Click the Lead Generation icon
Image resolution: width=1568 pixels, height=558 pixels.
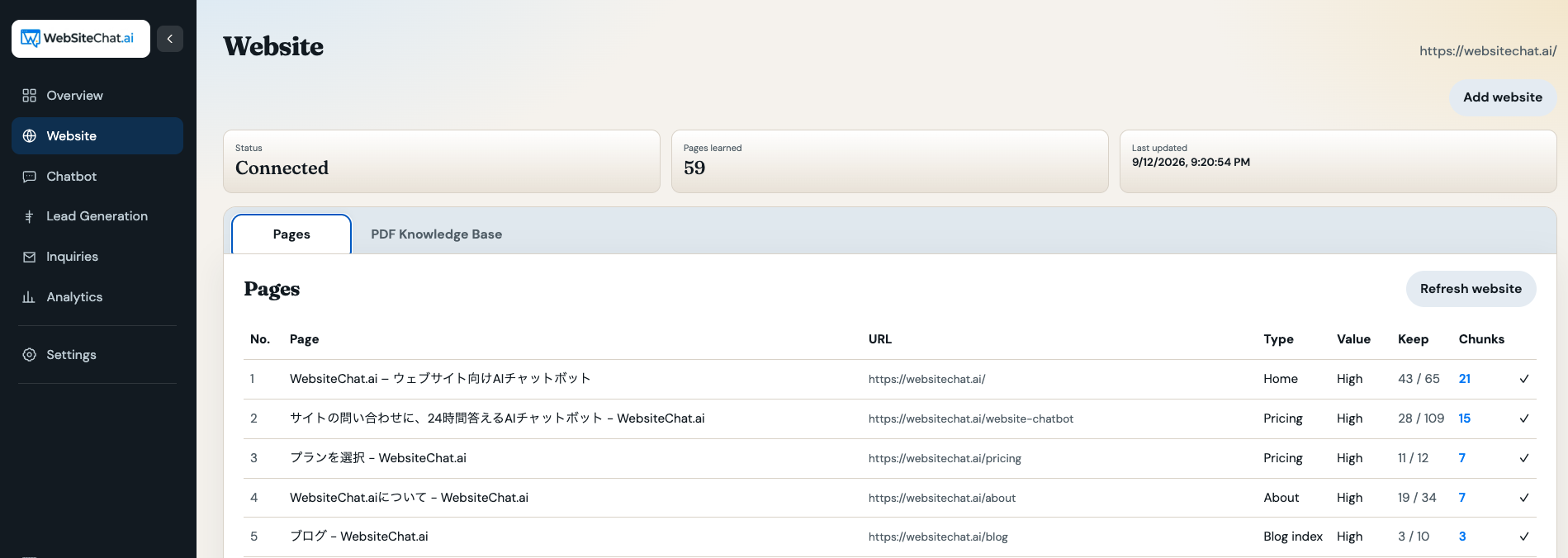click(x=30, y=216)
